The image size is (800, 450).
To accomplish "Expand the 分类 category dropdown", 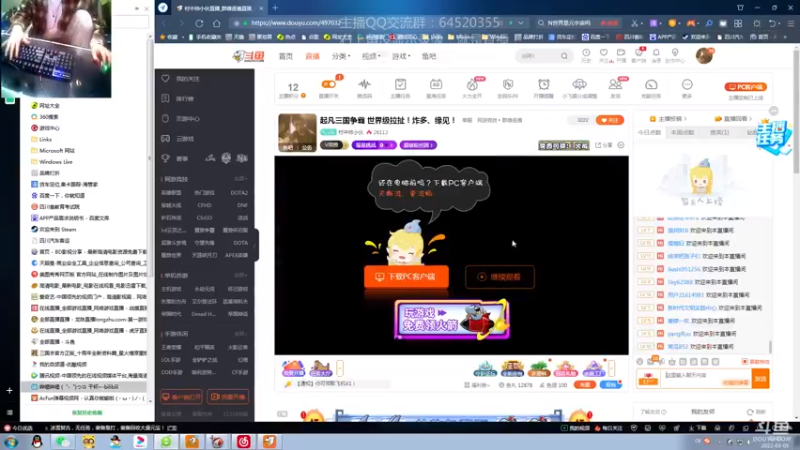I will click(341, 56).
